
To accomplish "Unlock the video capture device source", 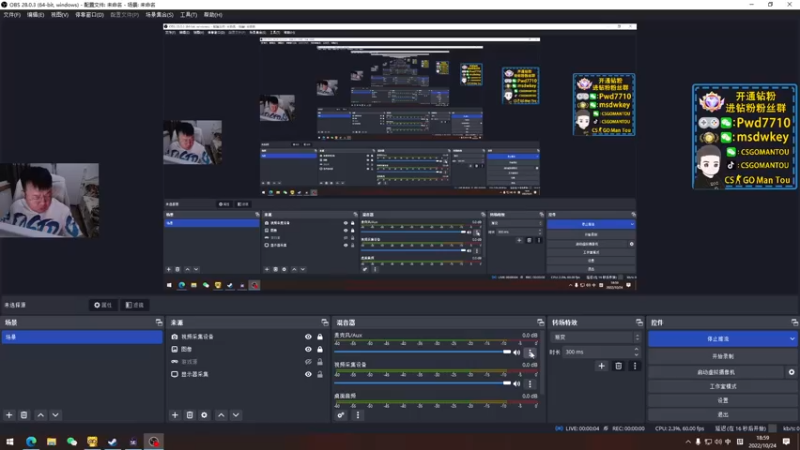I will (320, 337).
